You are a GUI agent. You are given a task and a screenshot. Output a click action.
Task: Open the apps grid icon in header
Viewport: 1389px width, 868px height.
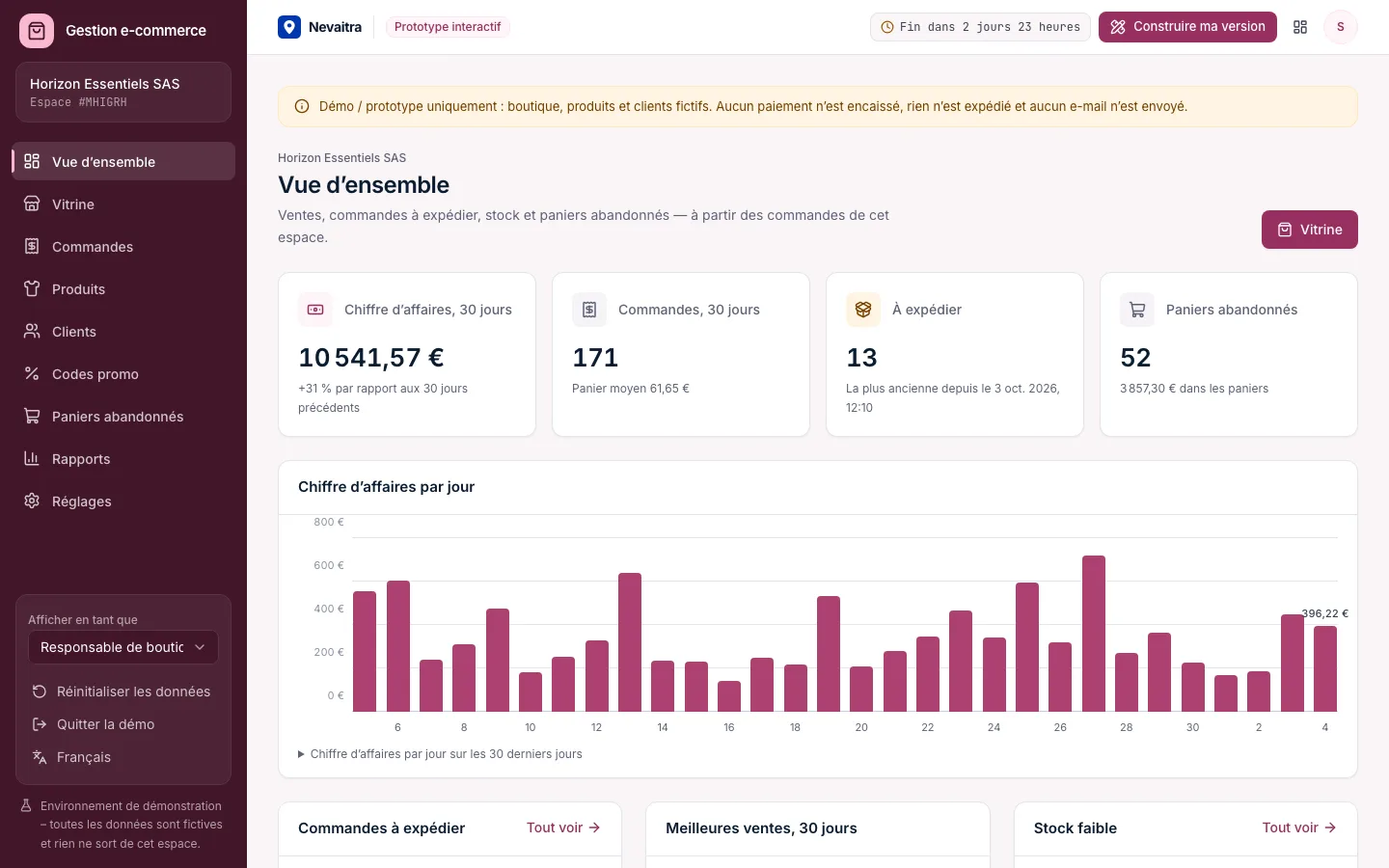1300,27
